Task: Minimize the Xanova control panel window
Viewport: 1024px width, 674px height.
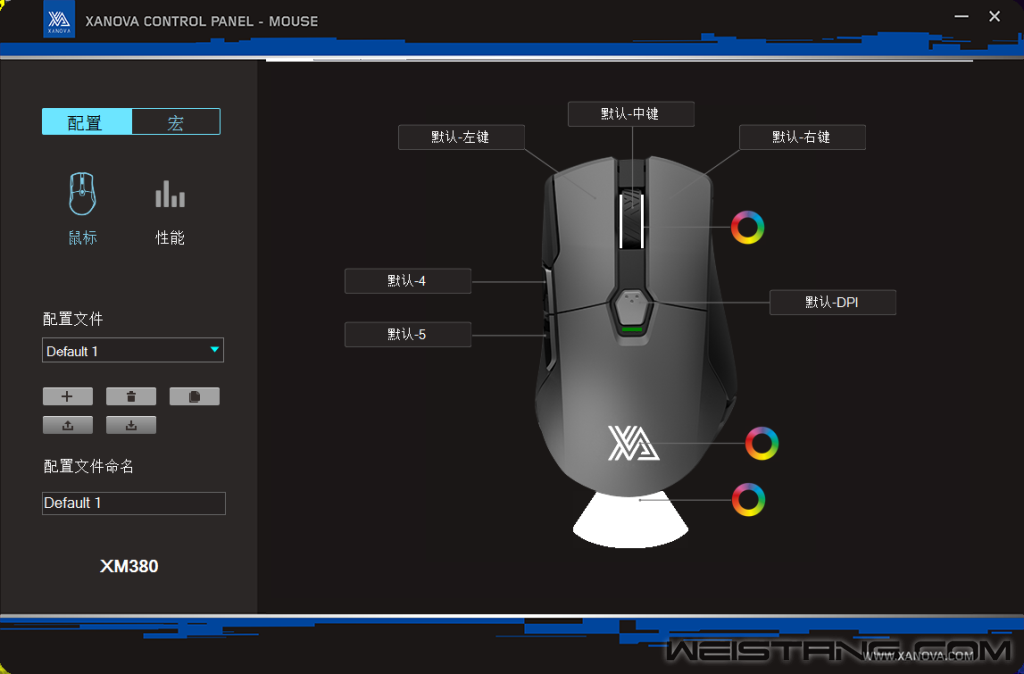Action: point(961,16)
